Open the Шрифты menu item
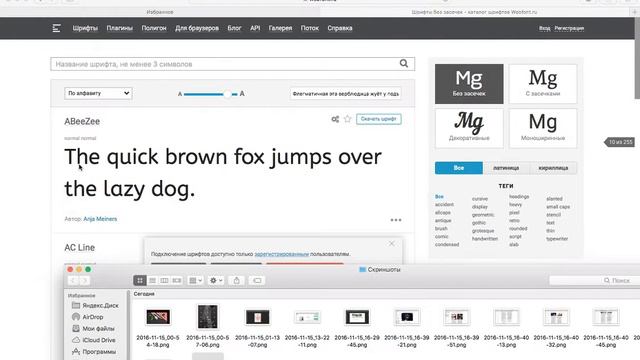Screen dimensions: 640x360 [85, 28]
